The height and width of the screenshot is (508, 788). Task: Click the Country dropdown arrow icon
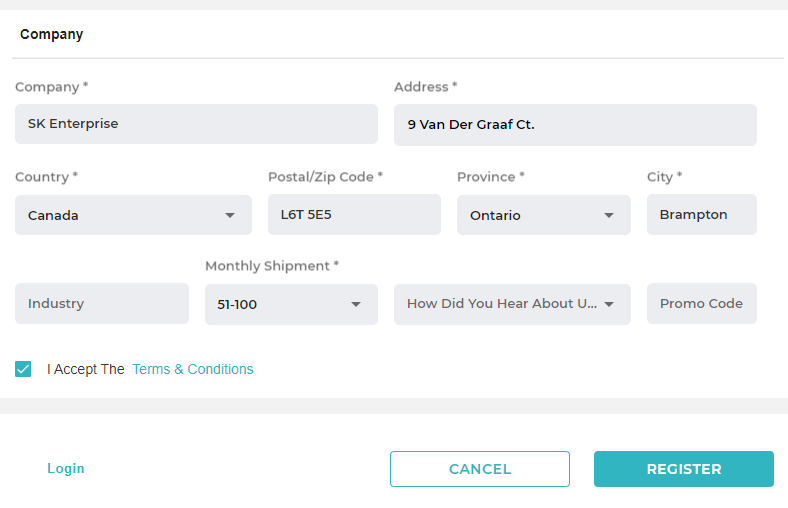coord(230,215)
